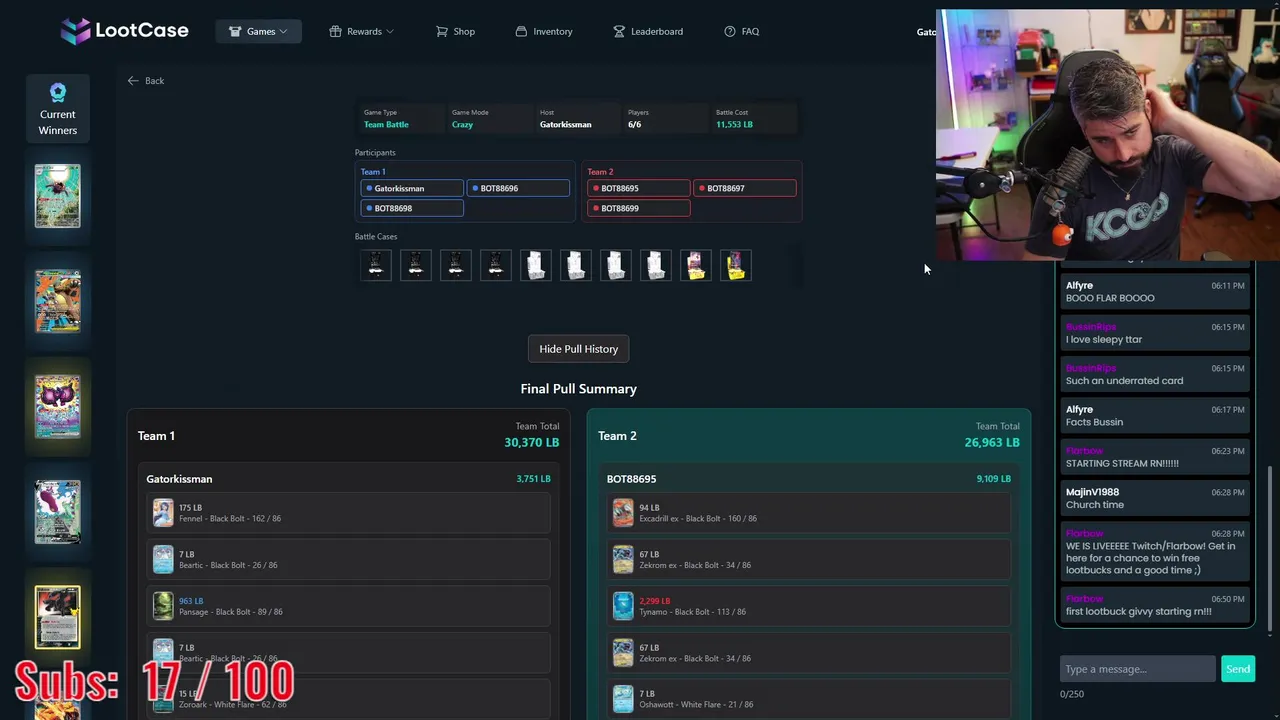1280x720 pixels.
Task: Click the chat message 'Facts Bussin'
Action: [x=1094, y=422]
